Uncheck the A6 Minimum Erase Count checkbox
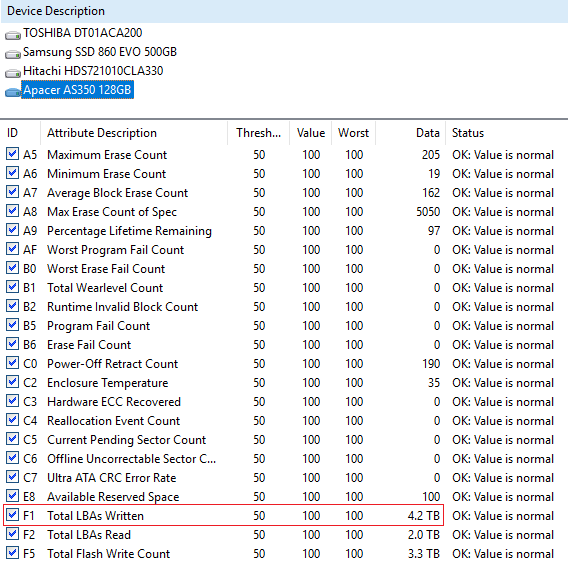The width and height of the screenshot is (568, 566). pyautogui.click(x=12, y=172)
